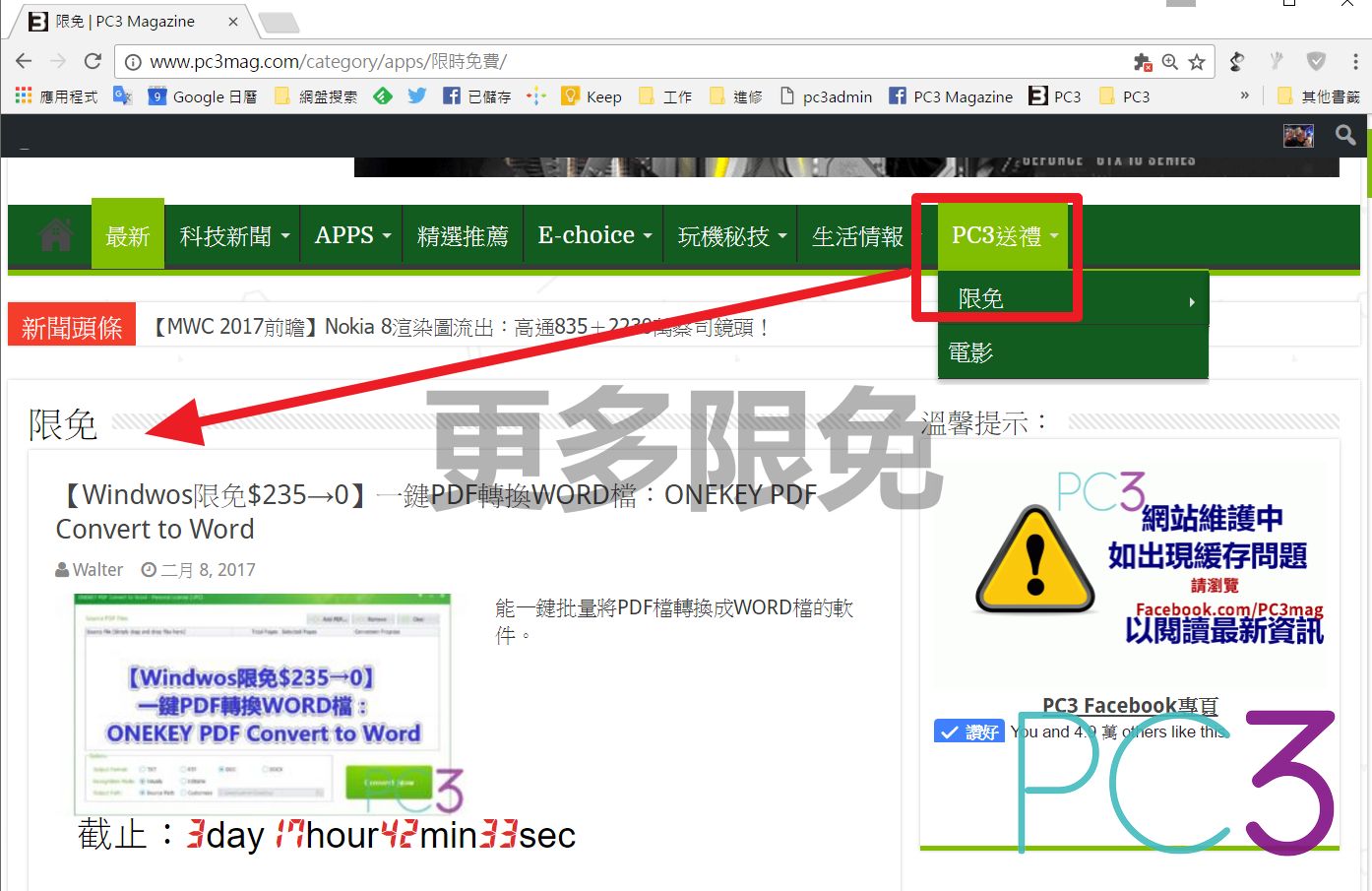This screenshot has width=1372, height=891.
Task: Click the 新聞頭條 label
Action: pyautogui.click(x=72, y=327)
